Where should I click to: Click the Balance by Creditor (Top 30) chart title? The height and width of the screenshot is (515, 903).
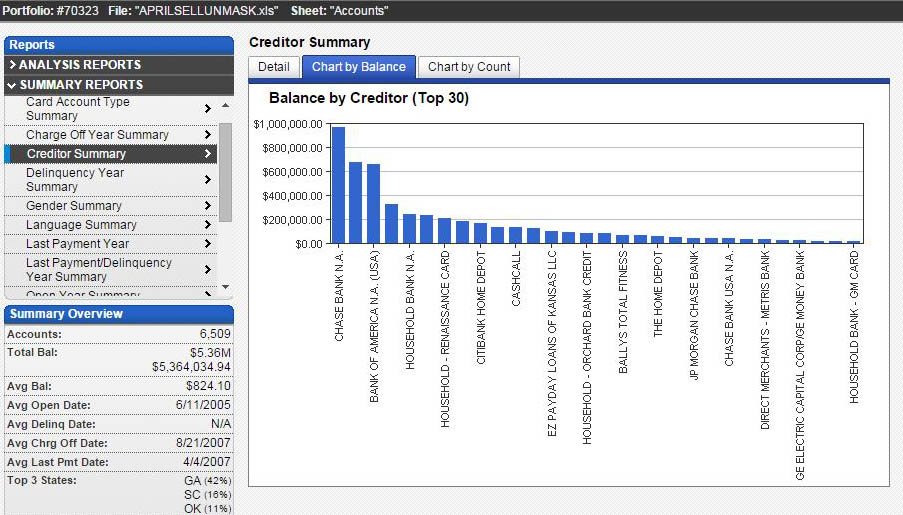point(369,99)
